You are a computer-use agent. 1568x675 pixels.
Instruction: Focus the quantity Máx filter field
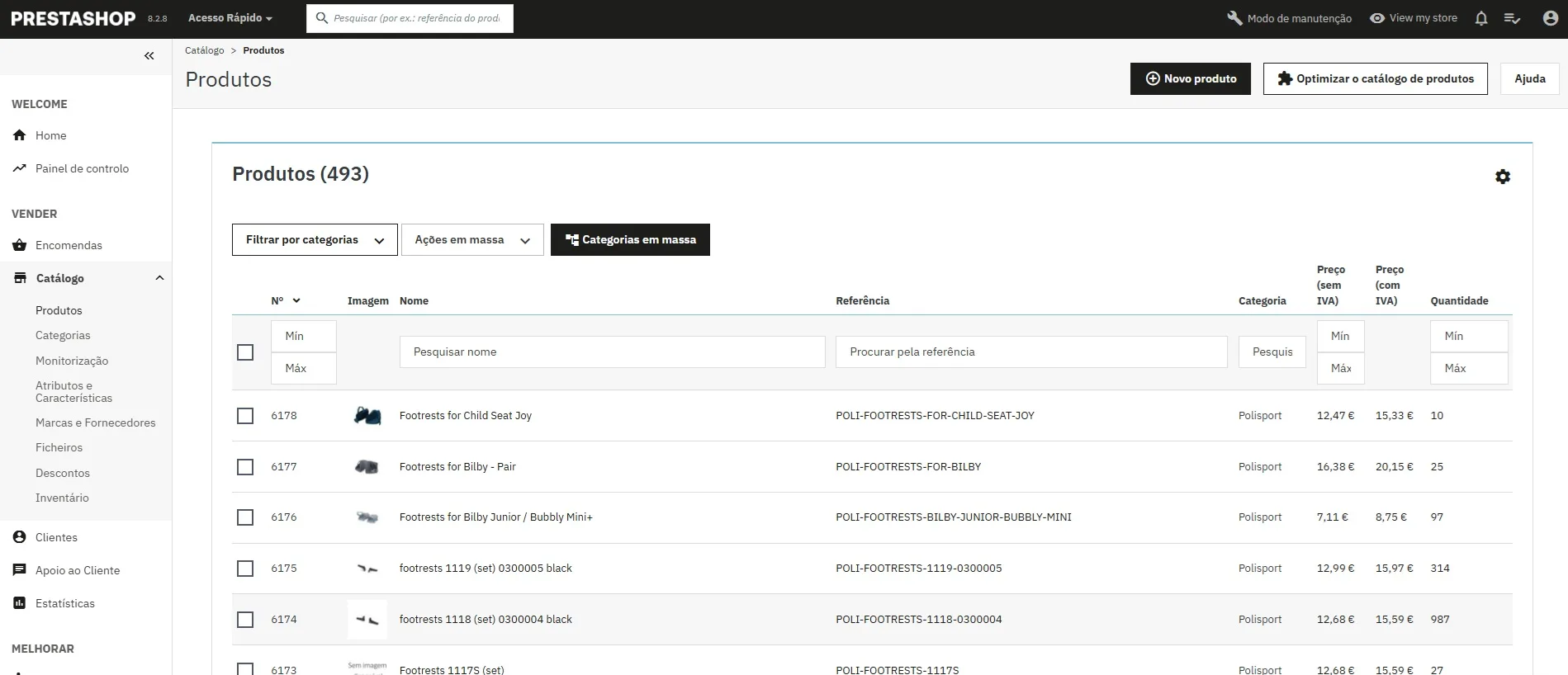tap(1470, 368)
